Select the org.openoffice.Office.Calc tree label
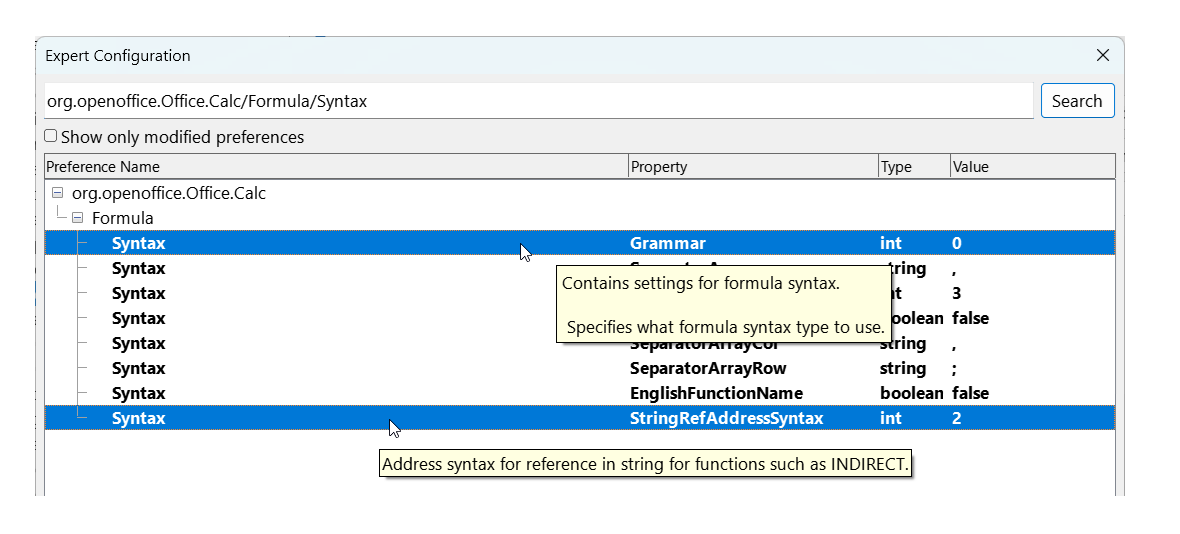The height and width of the screenshot is (534, 1180). [x=169, y=193]
